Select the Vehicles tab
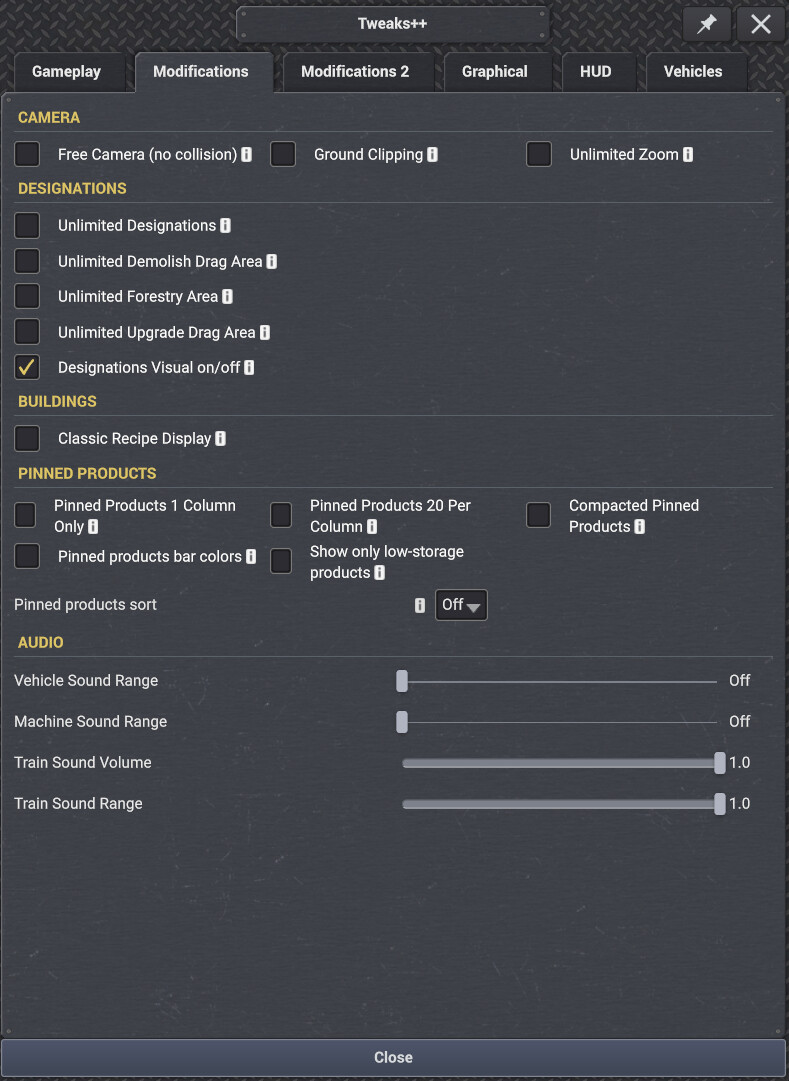This screenshot has height=1081, width=789. coord(693,72)
